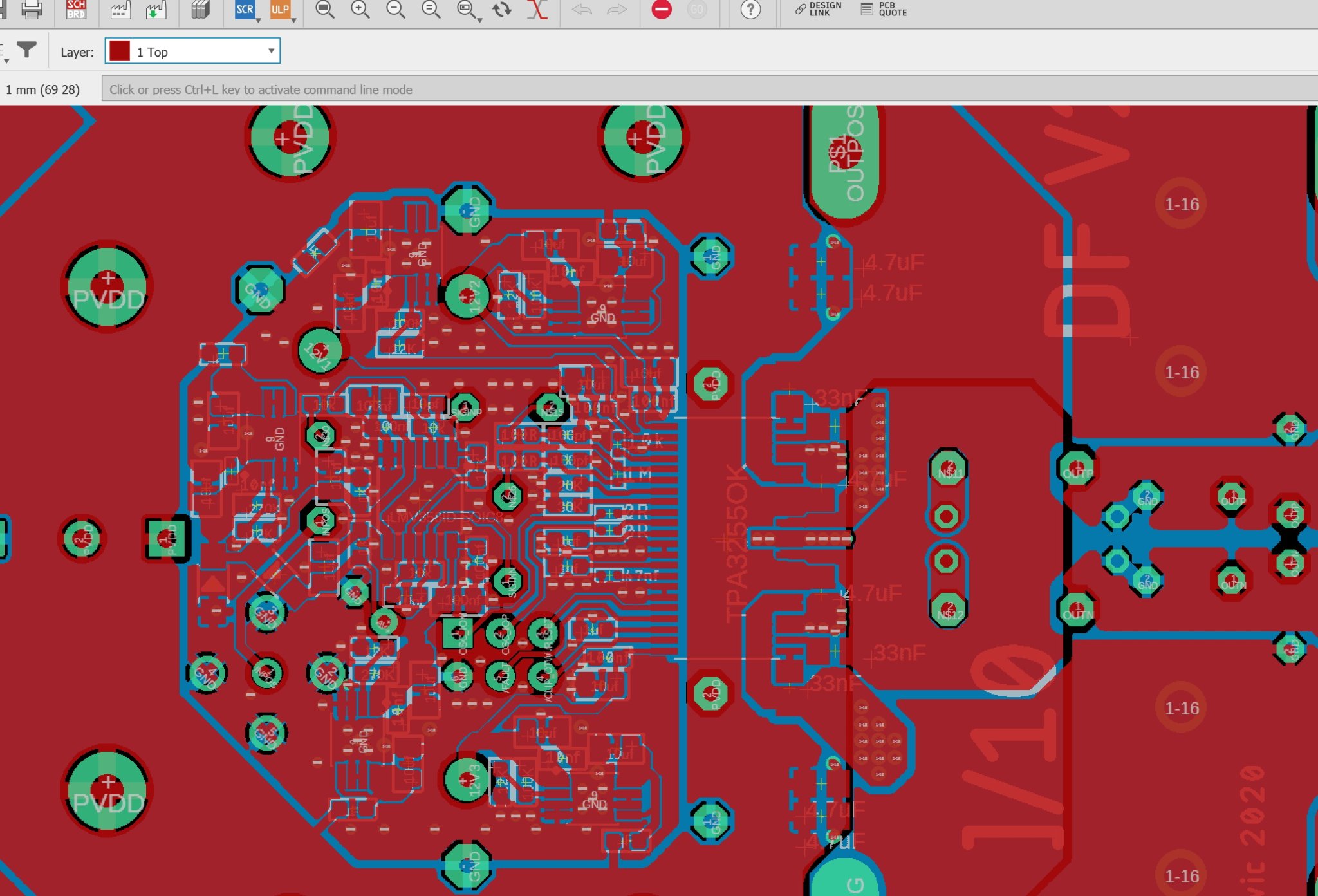The width and height of the screenshot is (1318, 896).
Task: Redo the last undone action
Action: pos(617,9)
